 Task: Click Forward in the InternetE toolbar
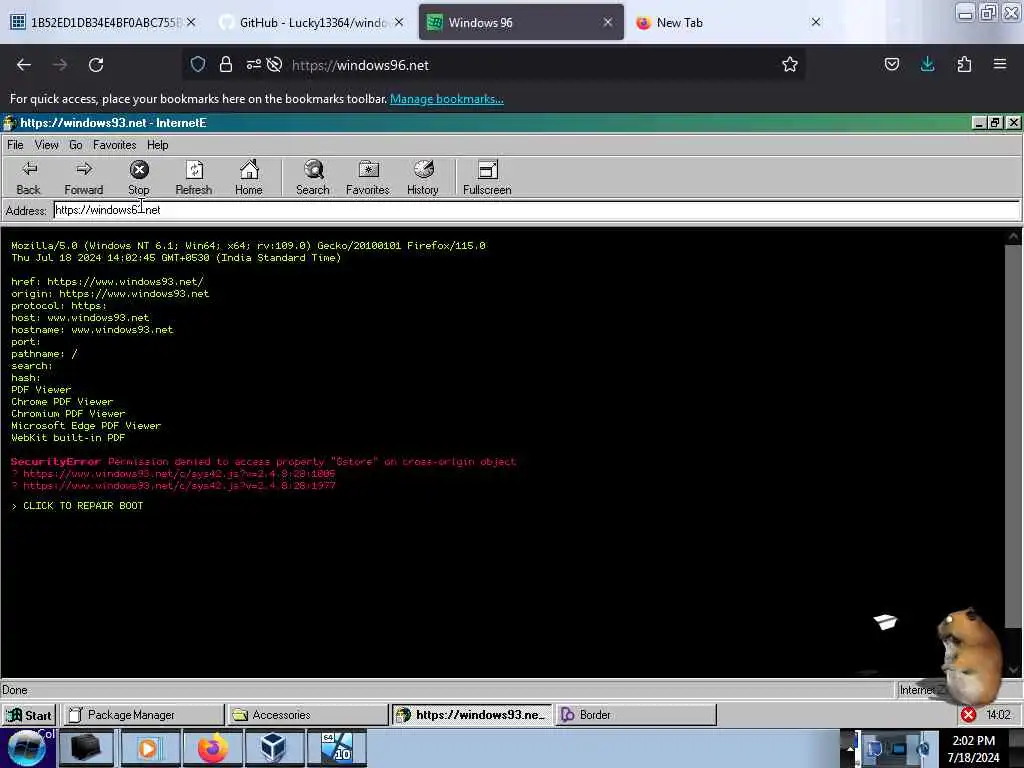click(84, 178)
